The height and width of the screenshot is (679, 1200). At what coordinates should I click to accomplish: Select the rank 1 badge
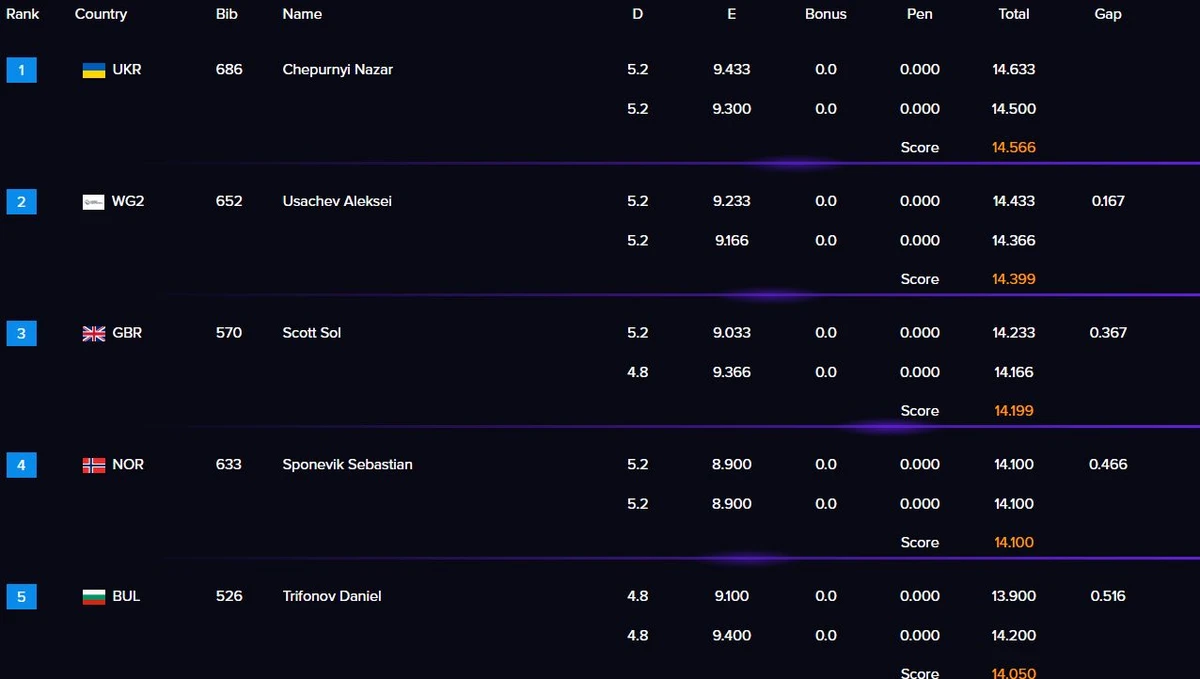[x=21, y=70]
